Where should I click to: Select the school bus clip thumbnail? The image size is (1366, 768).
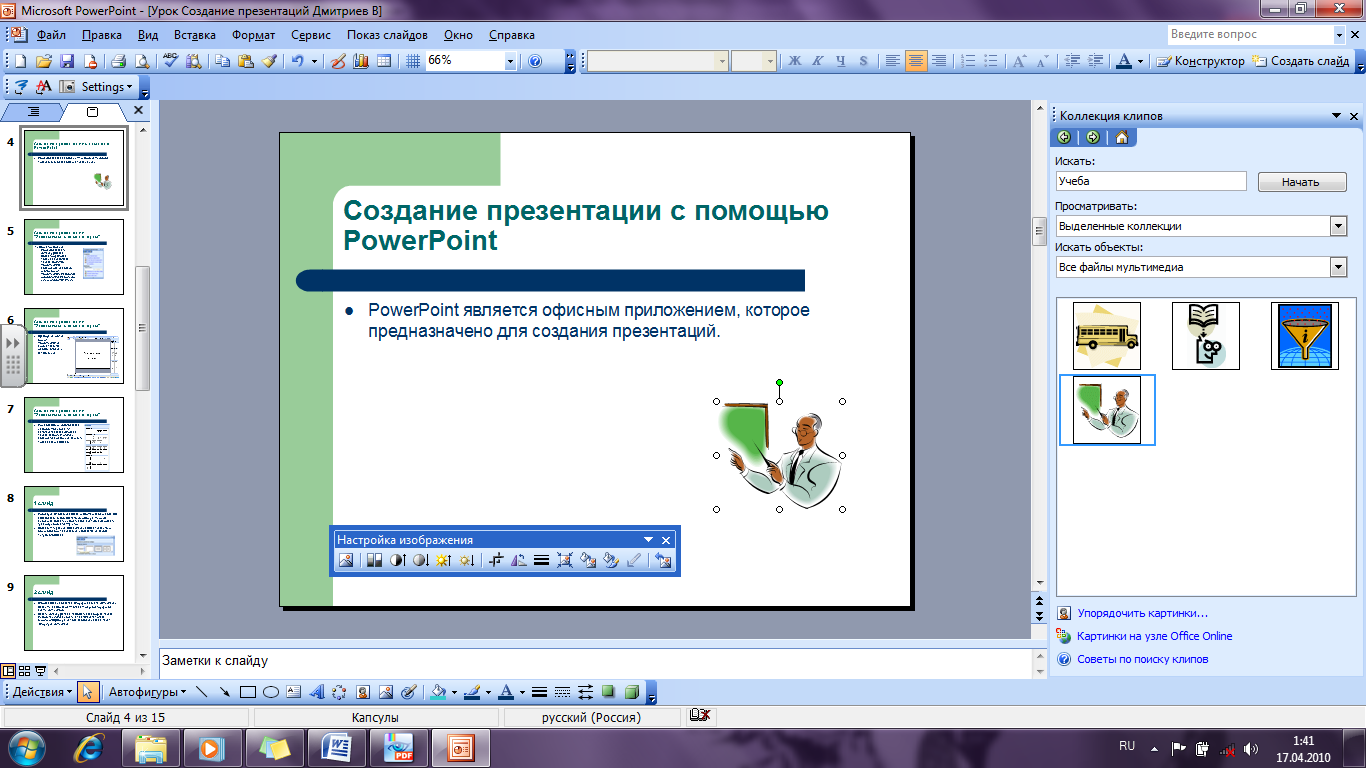point(1106,336)
